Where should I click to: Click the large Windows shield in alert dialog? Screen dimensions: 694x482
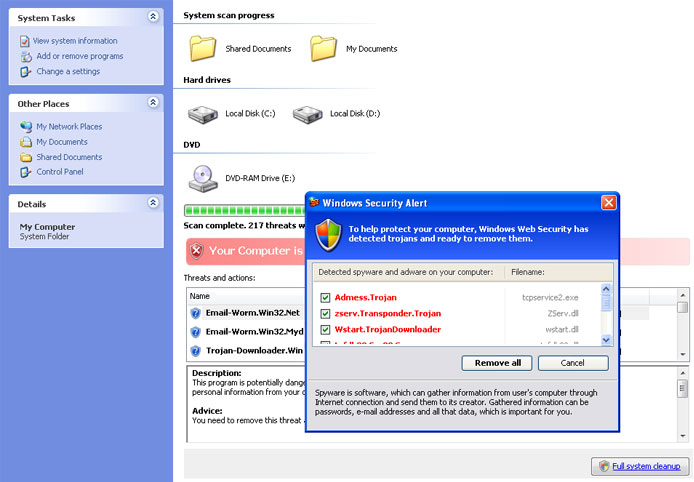pos(328,235)
